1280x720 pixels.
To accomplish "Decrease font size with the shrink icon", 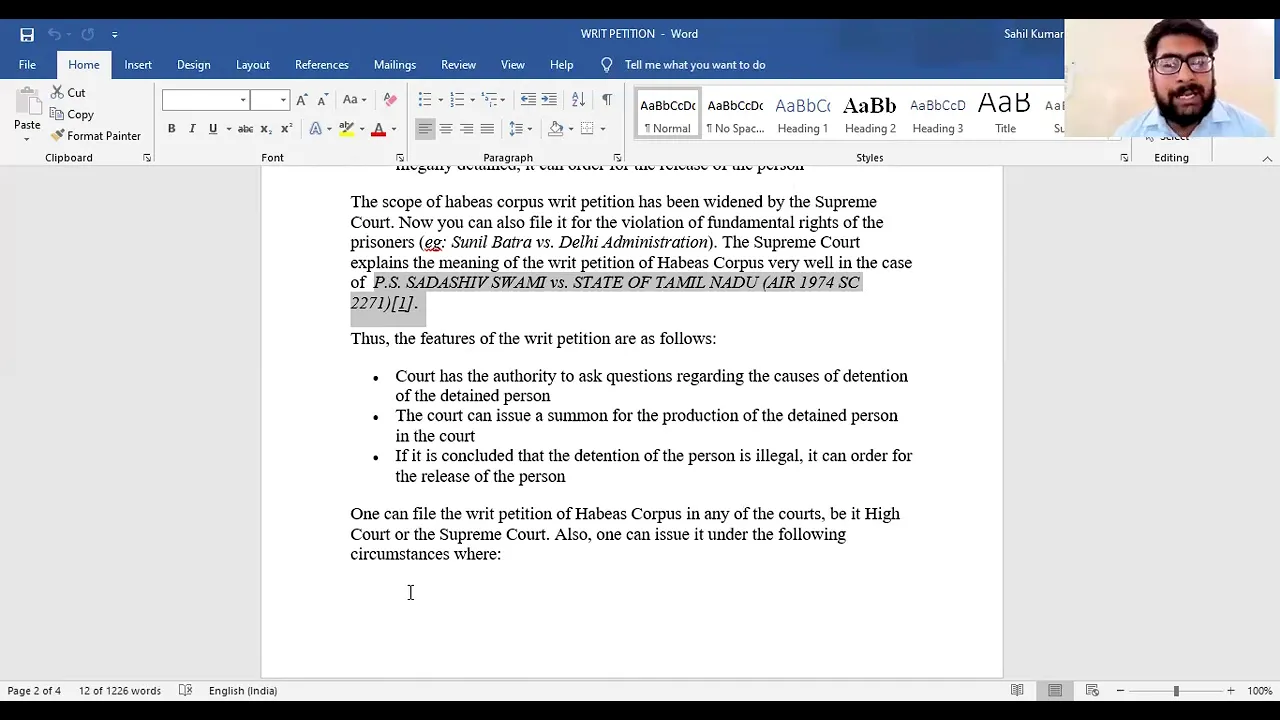I will pos(322,100).
